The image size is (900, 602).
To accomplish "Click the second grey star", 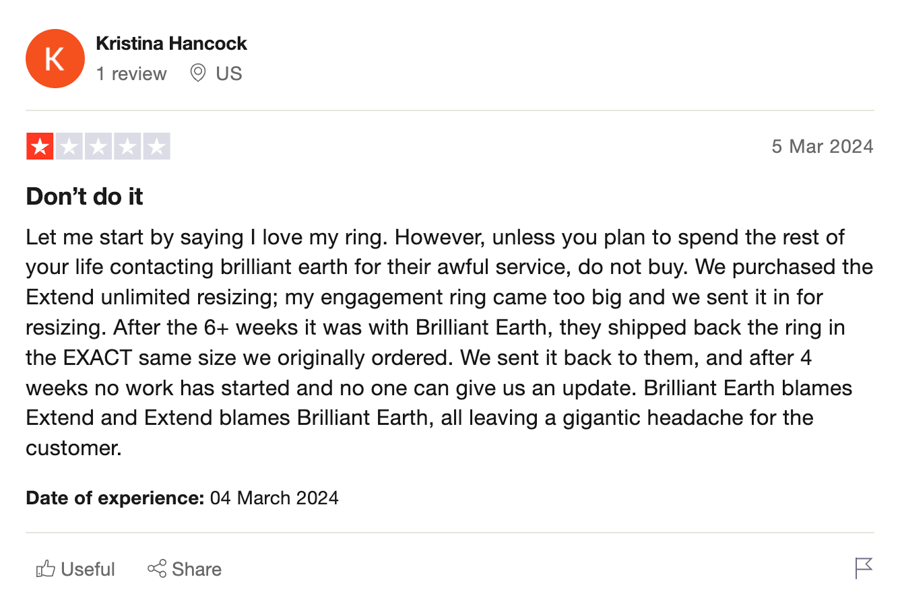I will [69, 146].
